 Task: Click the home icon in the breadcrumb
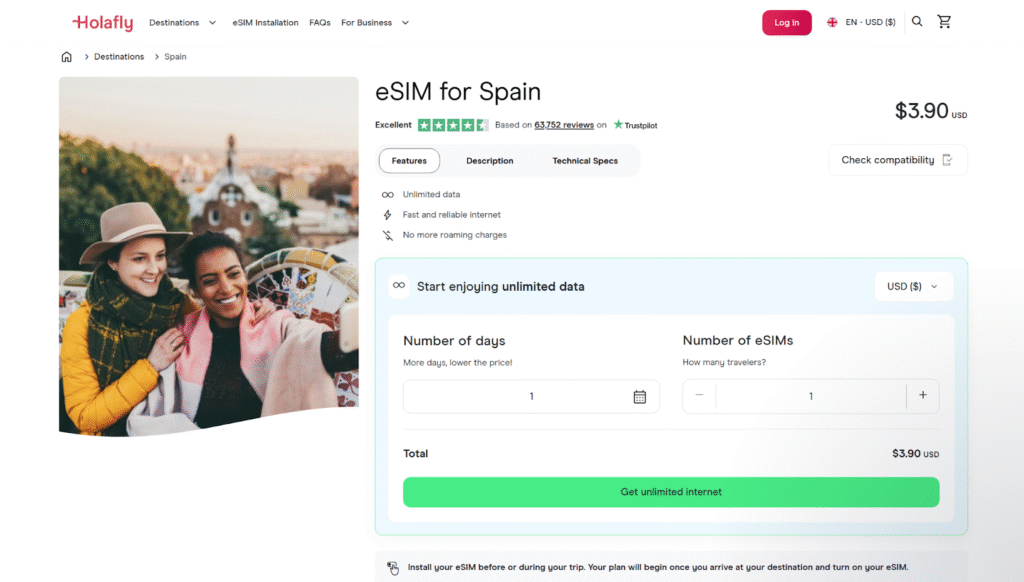tap(66, 57)
